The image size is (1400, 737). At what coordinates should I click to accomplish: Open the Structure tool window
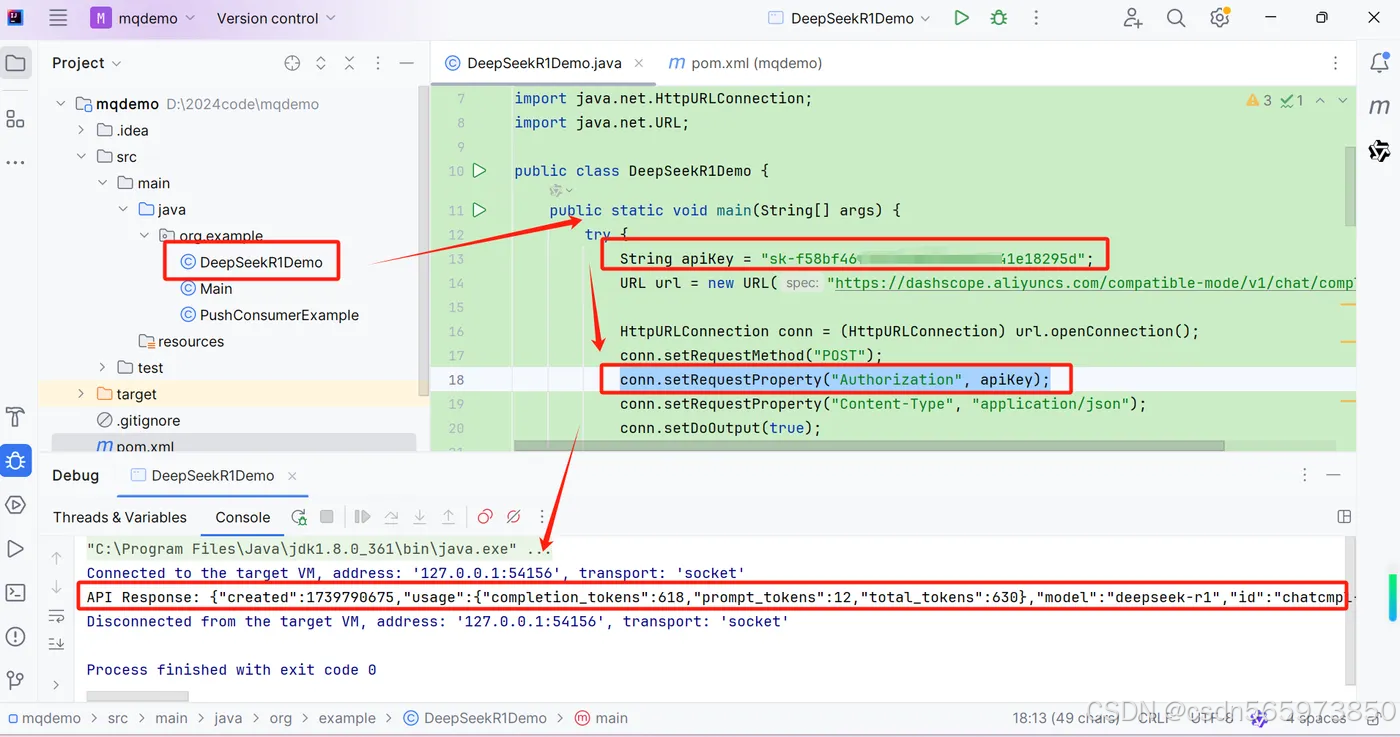tap(15, 120)
